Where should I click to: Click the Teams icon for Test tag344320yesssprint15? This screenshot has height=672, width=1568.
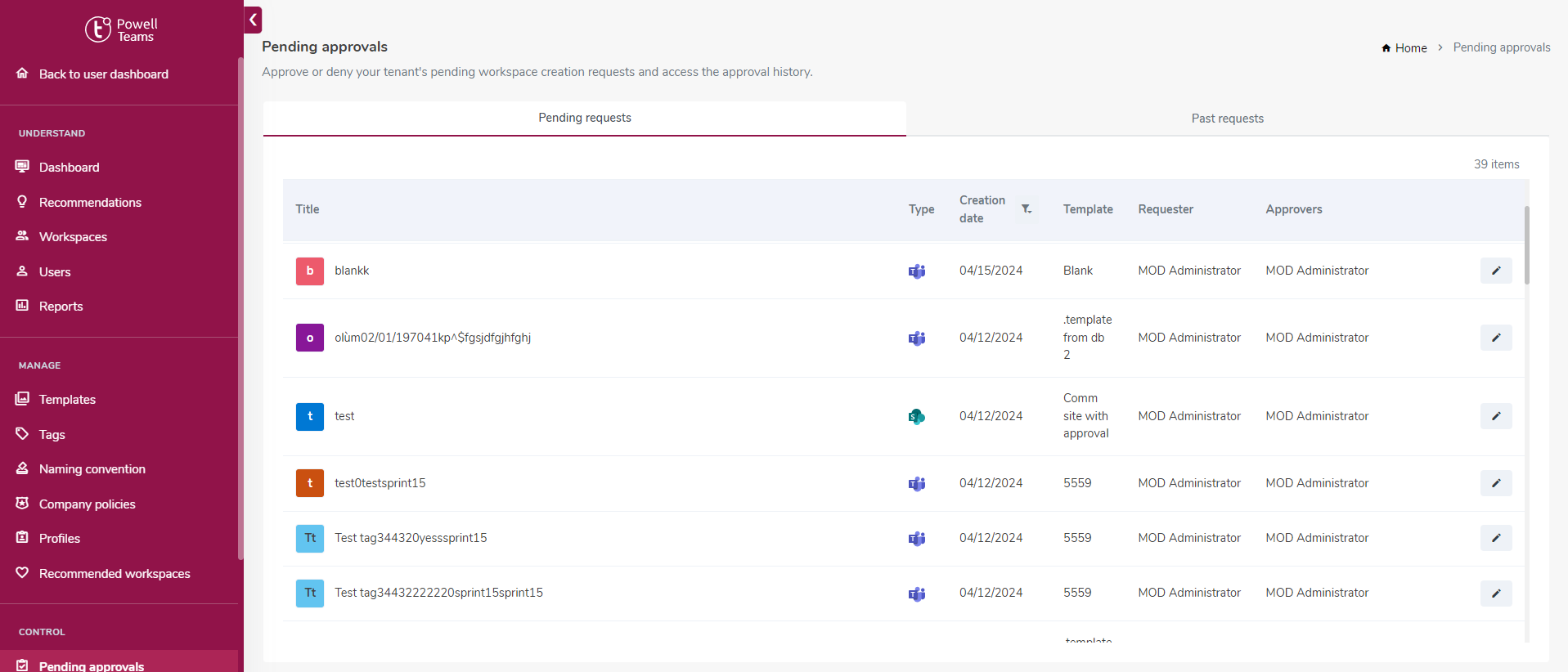pos(917,539)
